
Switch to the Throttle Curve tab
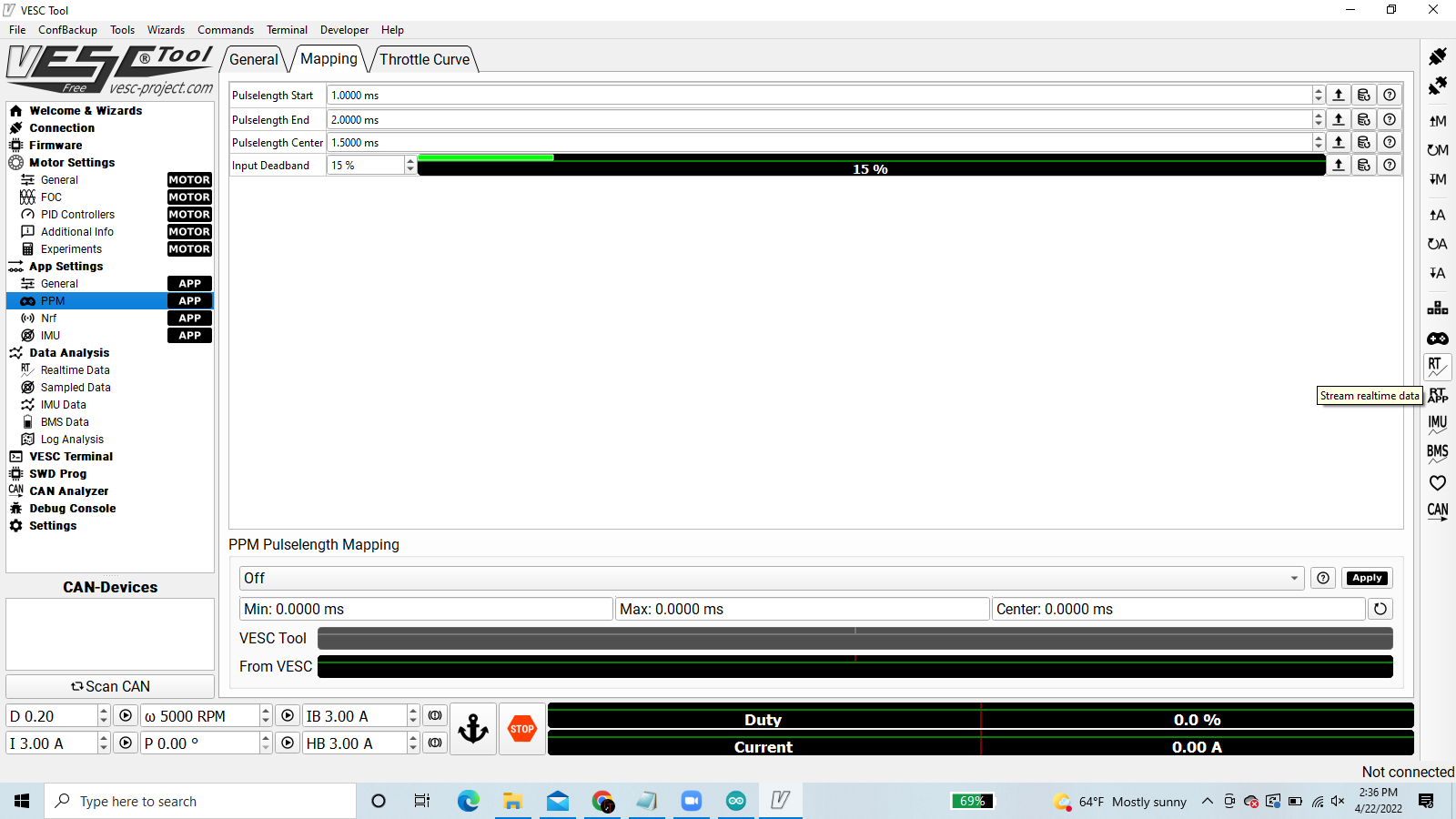[x=424, y=59]
